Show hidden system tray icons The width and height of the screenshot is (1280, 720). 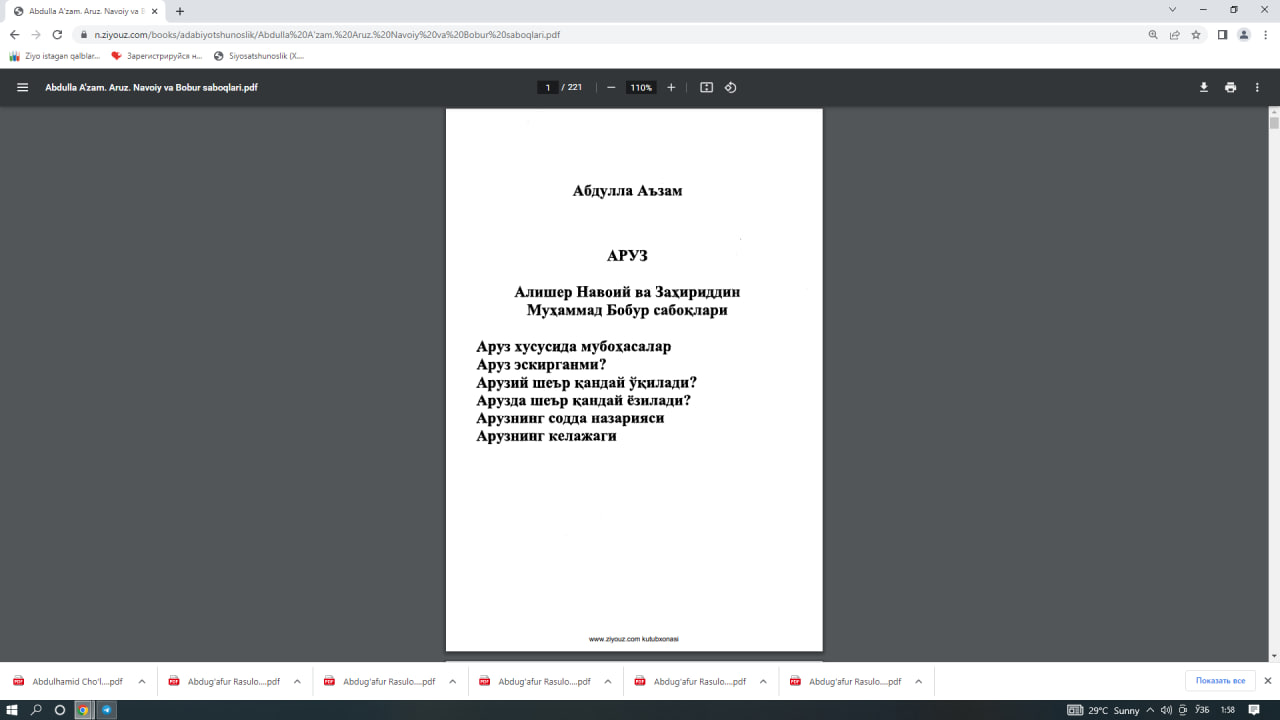tap(1150, 710)
